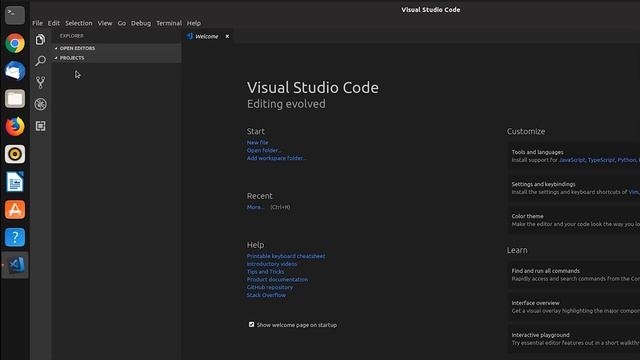
Task: Open the Debug menu
Action: [x=141, y=23]
